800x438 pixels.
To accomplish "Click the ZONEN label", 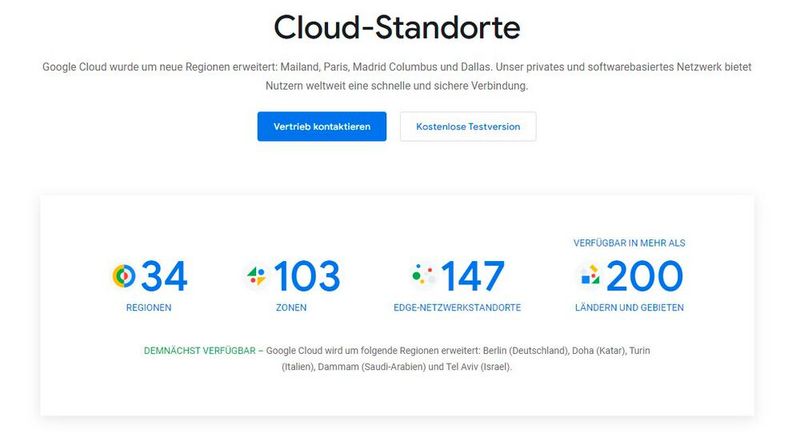I will tap(291, 308).
